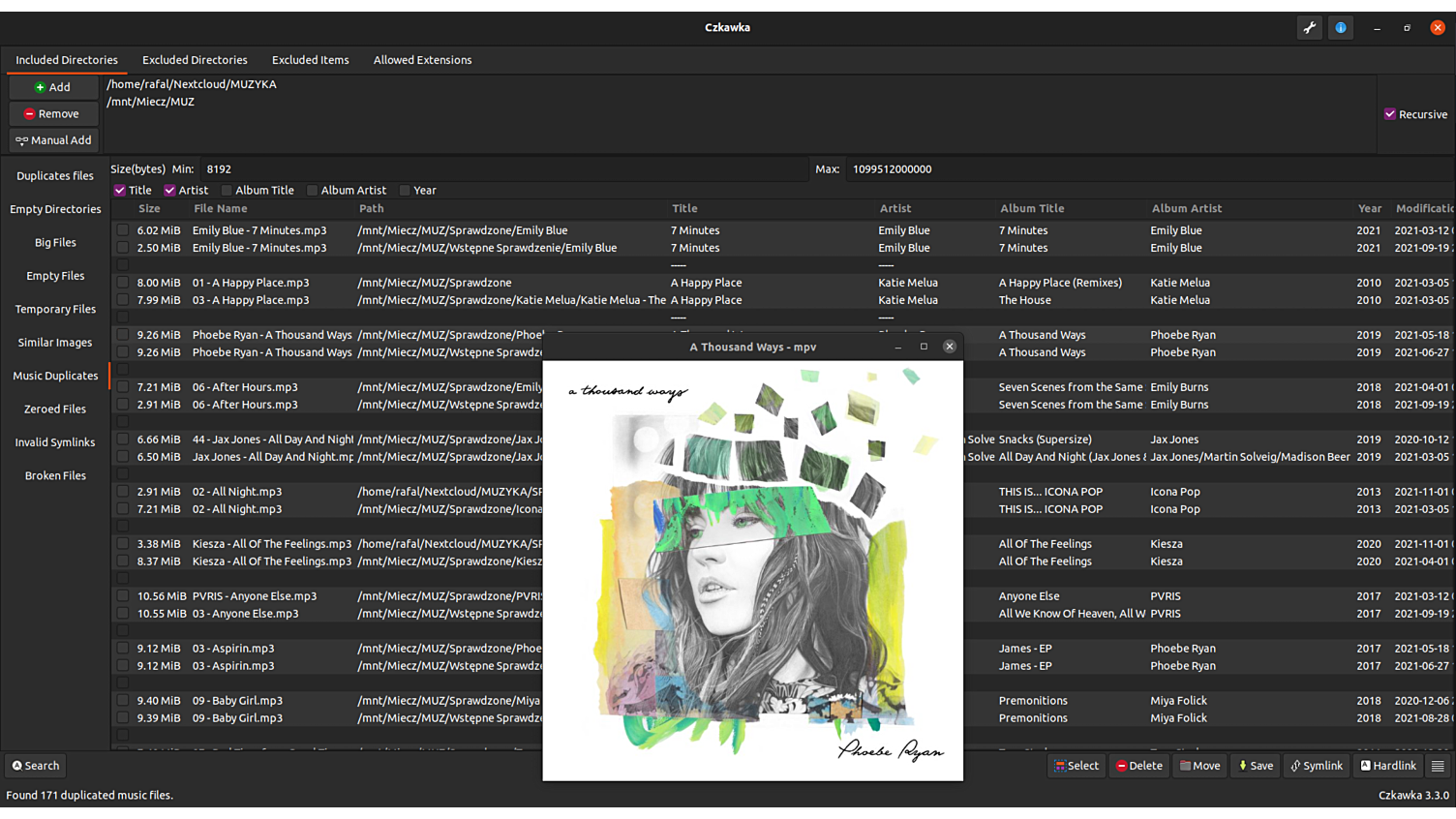Sort by the Year column header
This screenshot has width=1456, height=819.
coord(1370,209)
